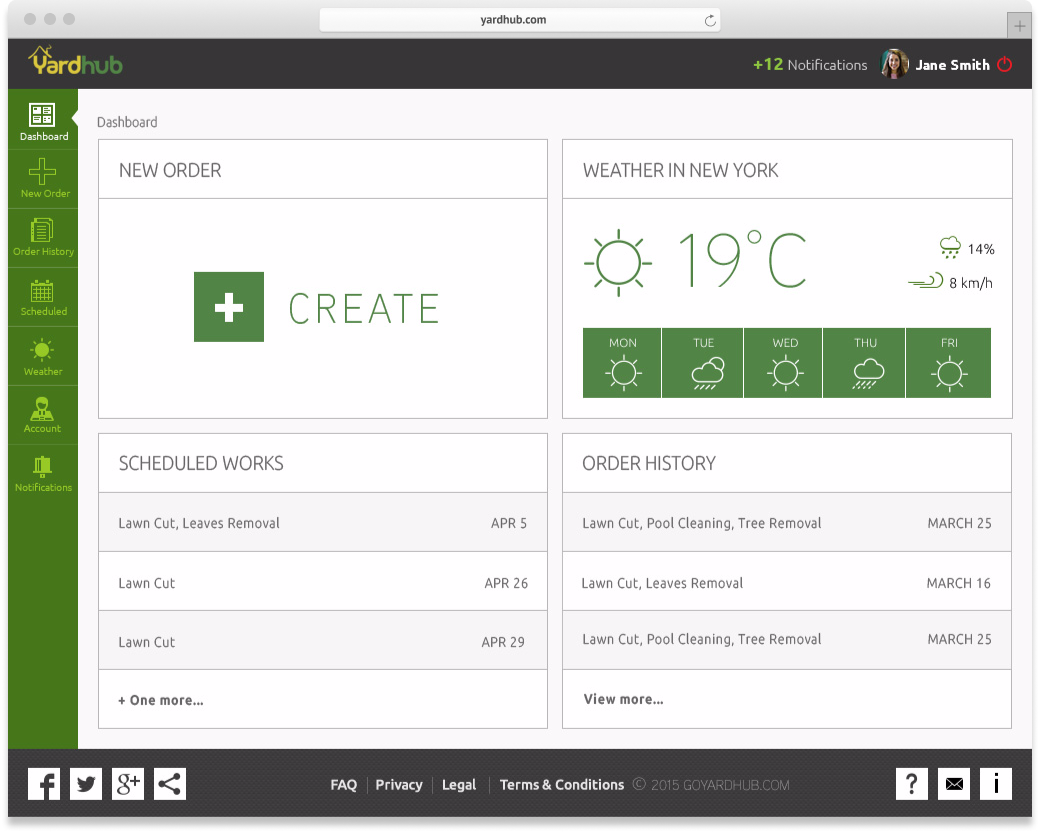The height and width of the screenshot is (833, 1040).
Task: Click the large sun weather icon
Action: coord(618,263)
